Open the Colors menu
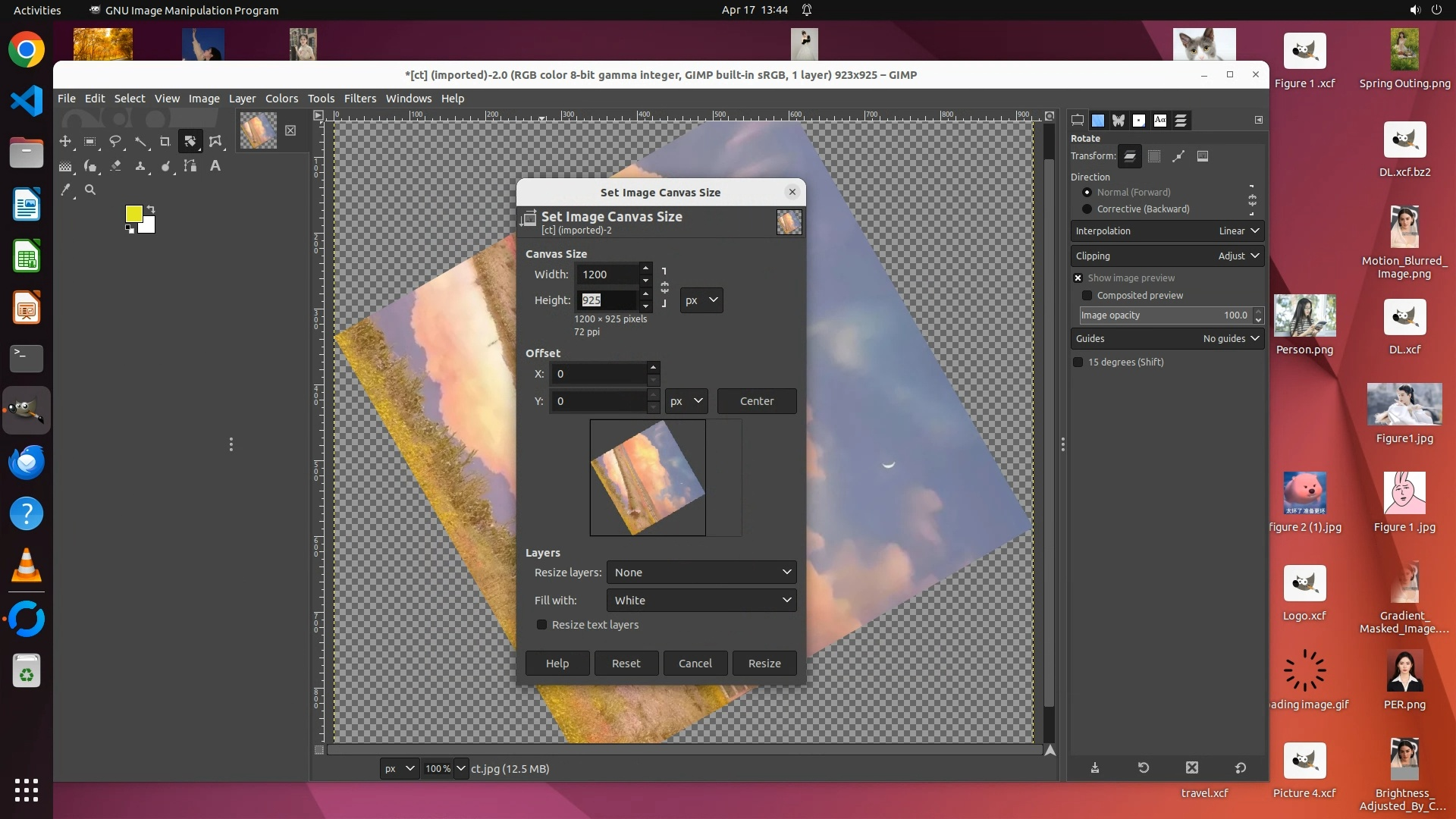This screenshot has width=1456, height=819. [281, 99]
